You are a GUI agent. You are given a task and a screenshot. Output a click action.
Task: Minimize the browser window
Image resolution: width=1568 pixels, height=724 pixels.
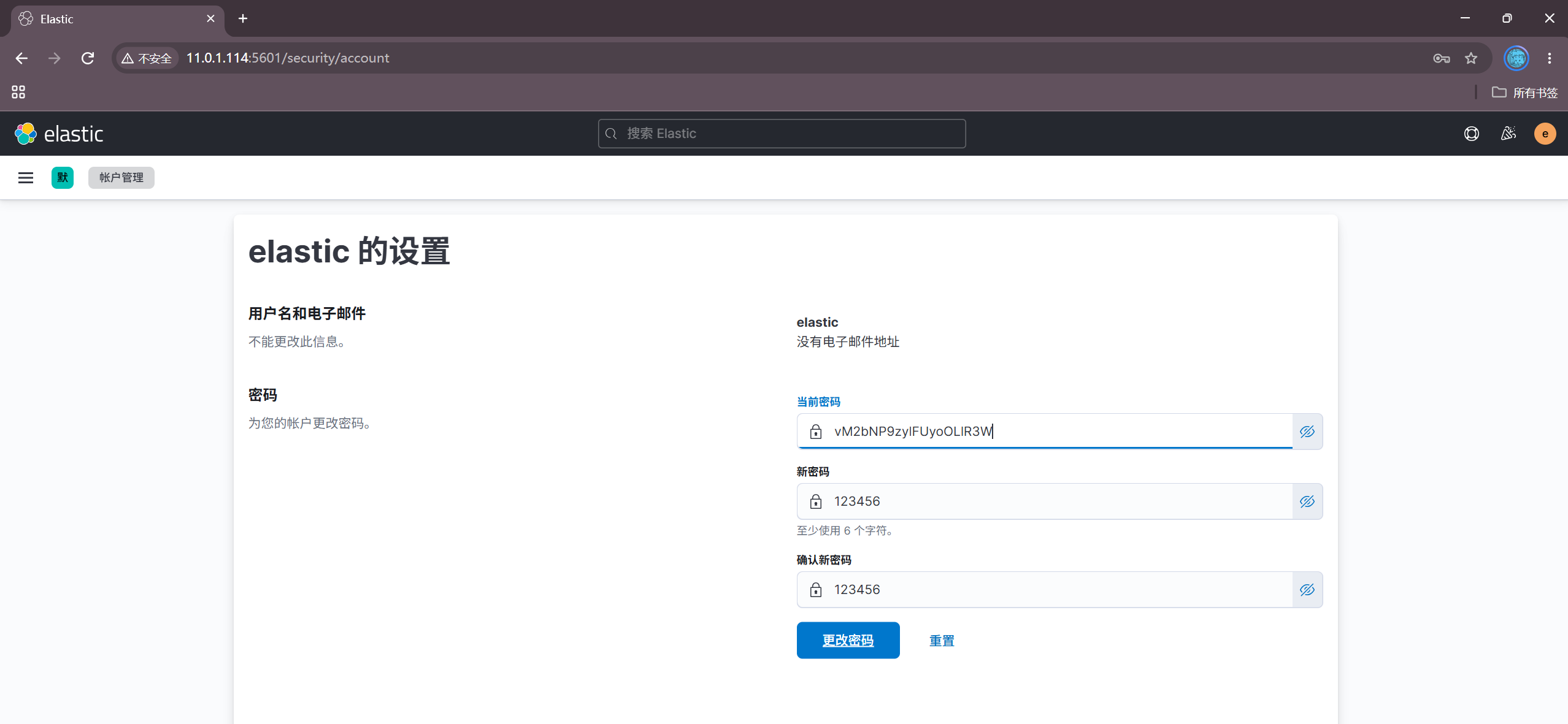point(1465,18)
